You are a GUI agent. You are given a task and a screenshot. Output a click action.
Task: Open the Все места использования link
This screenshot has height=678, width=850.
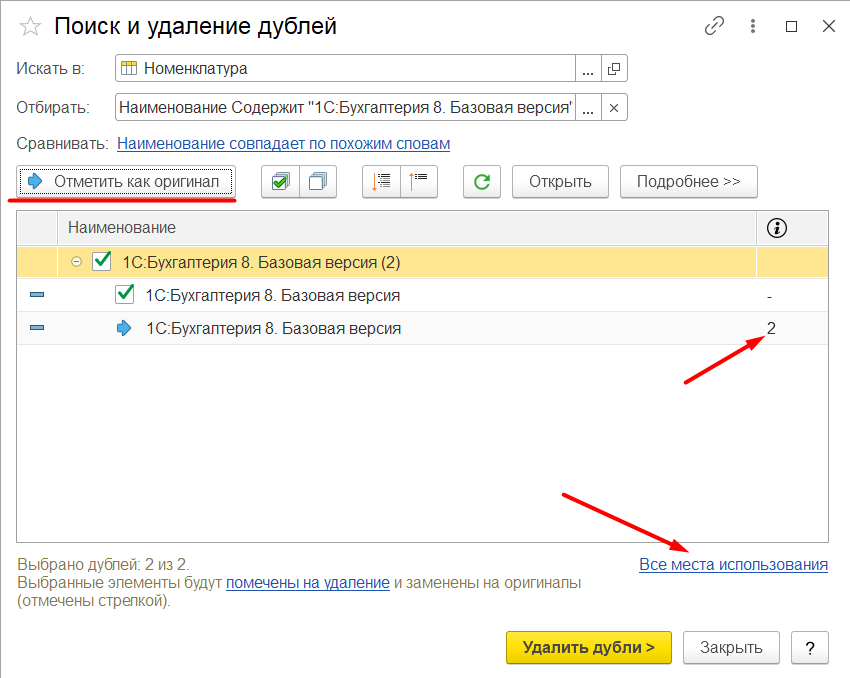tap(733, 565)
